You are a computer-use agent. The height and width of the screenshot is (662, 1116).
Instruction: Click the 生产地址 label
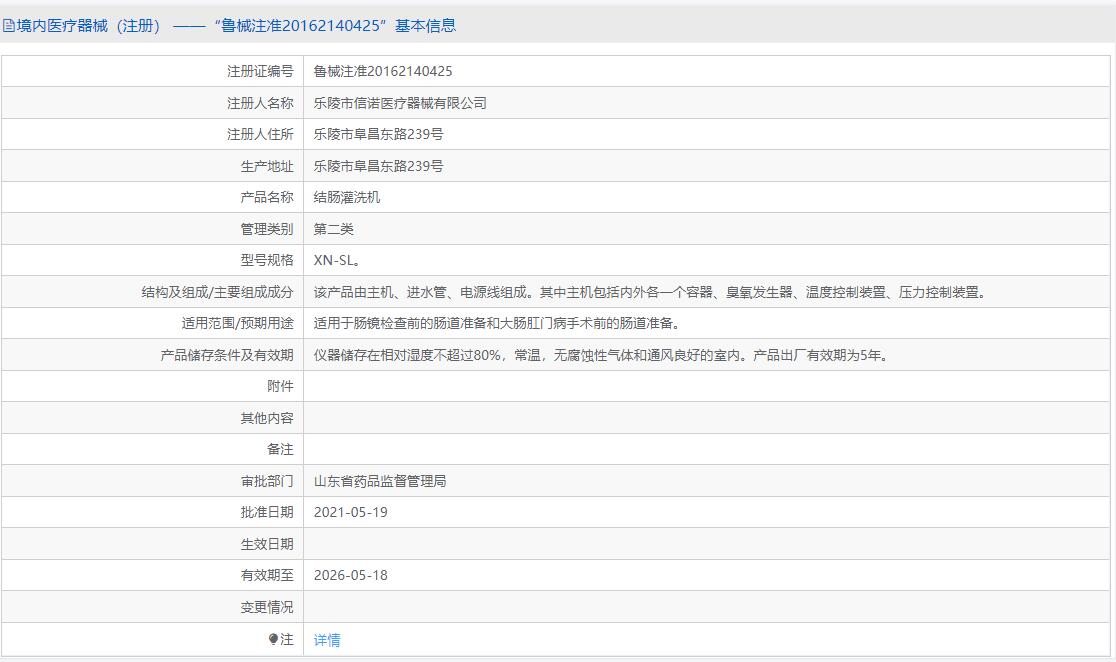[x=267, y=166]
